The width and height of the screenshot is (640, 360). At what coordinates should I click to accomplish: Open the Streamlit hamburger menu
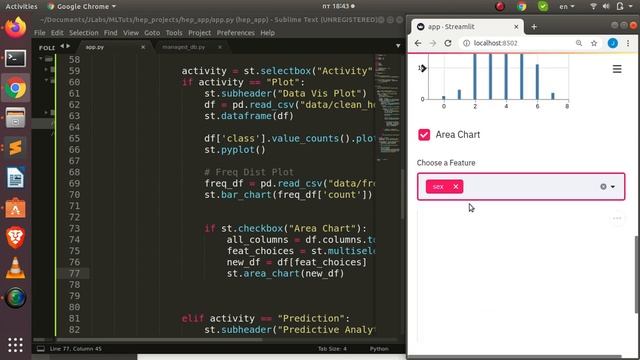point(617,69)
